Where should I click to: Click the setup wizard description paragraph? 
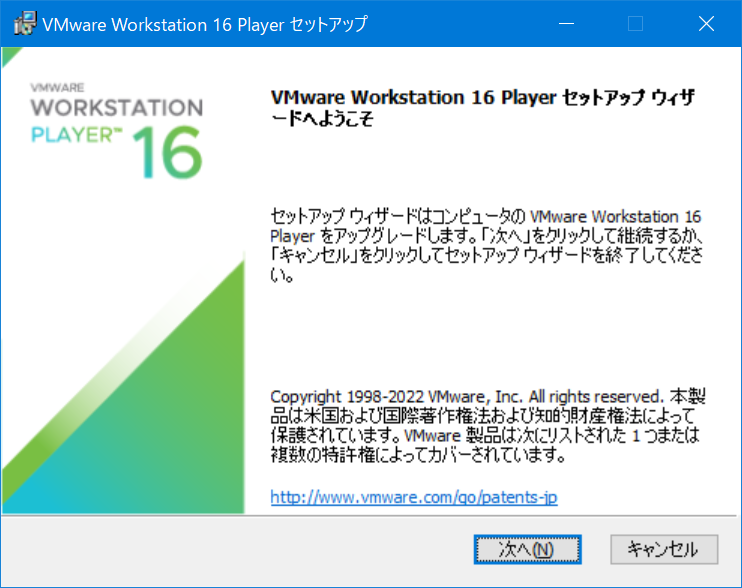485,246
